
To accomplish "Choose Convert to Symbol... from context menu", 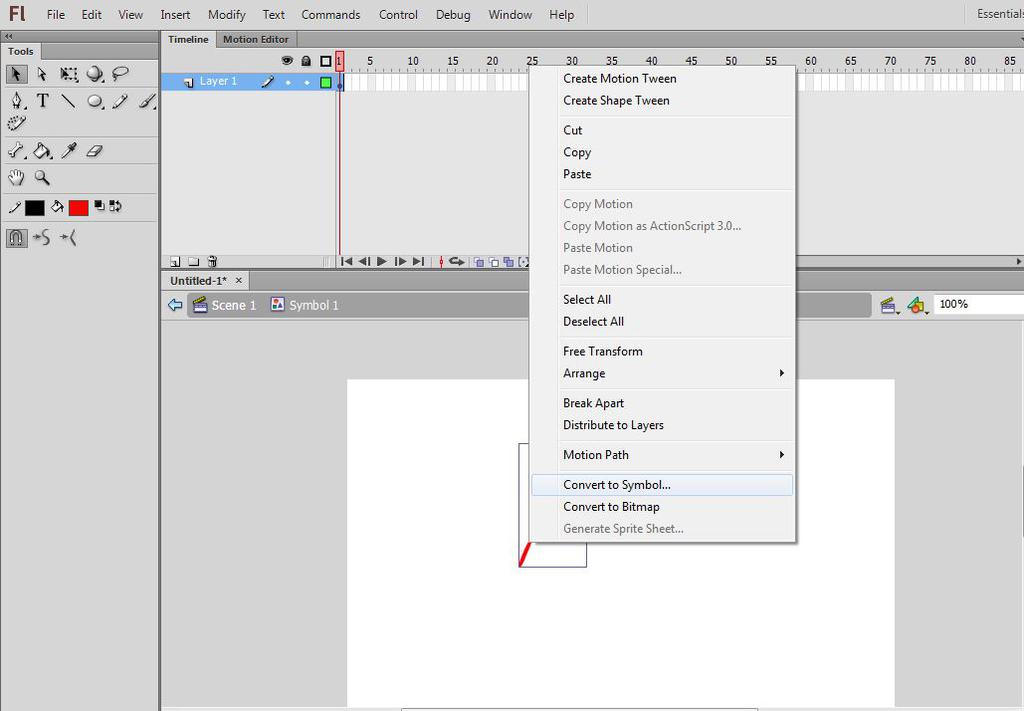I will click(662, 485).
